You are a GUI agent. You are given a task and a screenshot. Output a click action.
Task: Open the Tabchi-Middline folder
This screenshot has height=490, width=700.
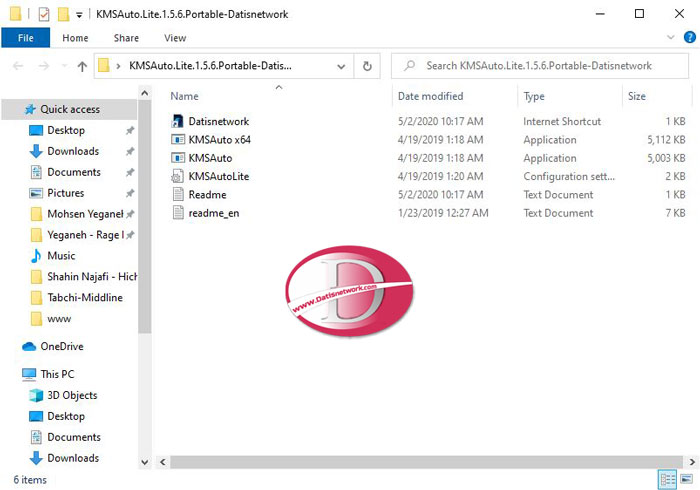[85, 298]
